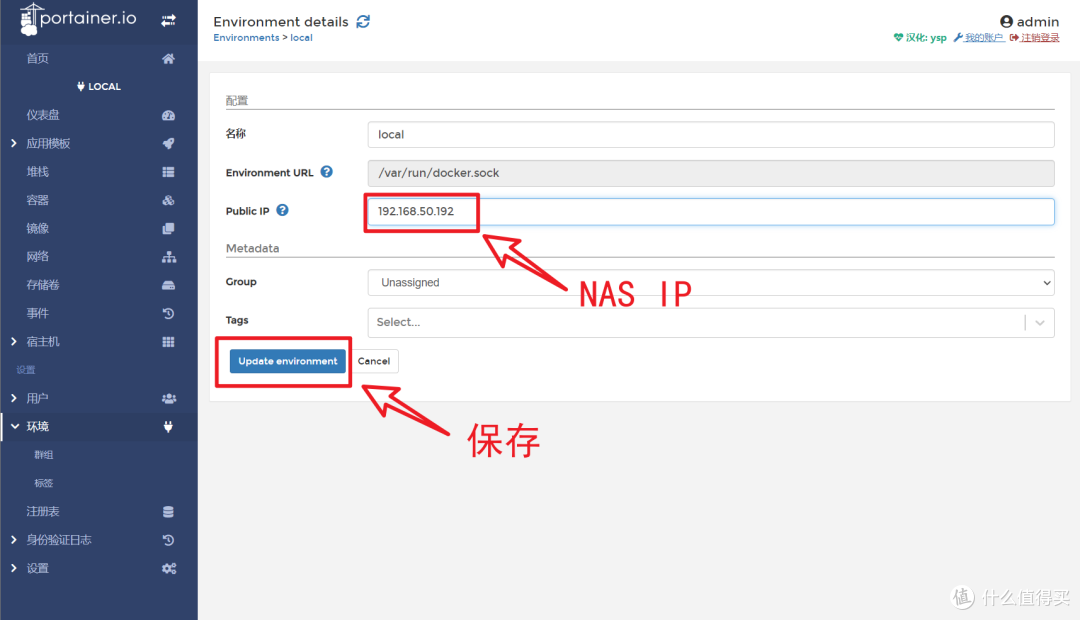Open the Environment URL help tooltip

(x=326, y=172)
